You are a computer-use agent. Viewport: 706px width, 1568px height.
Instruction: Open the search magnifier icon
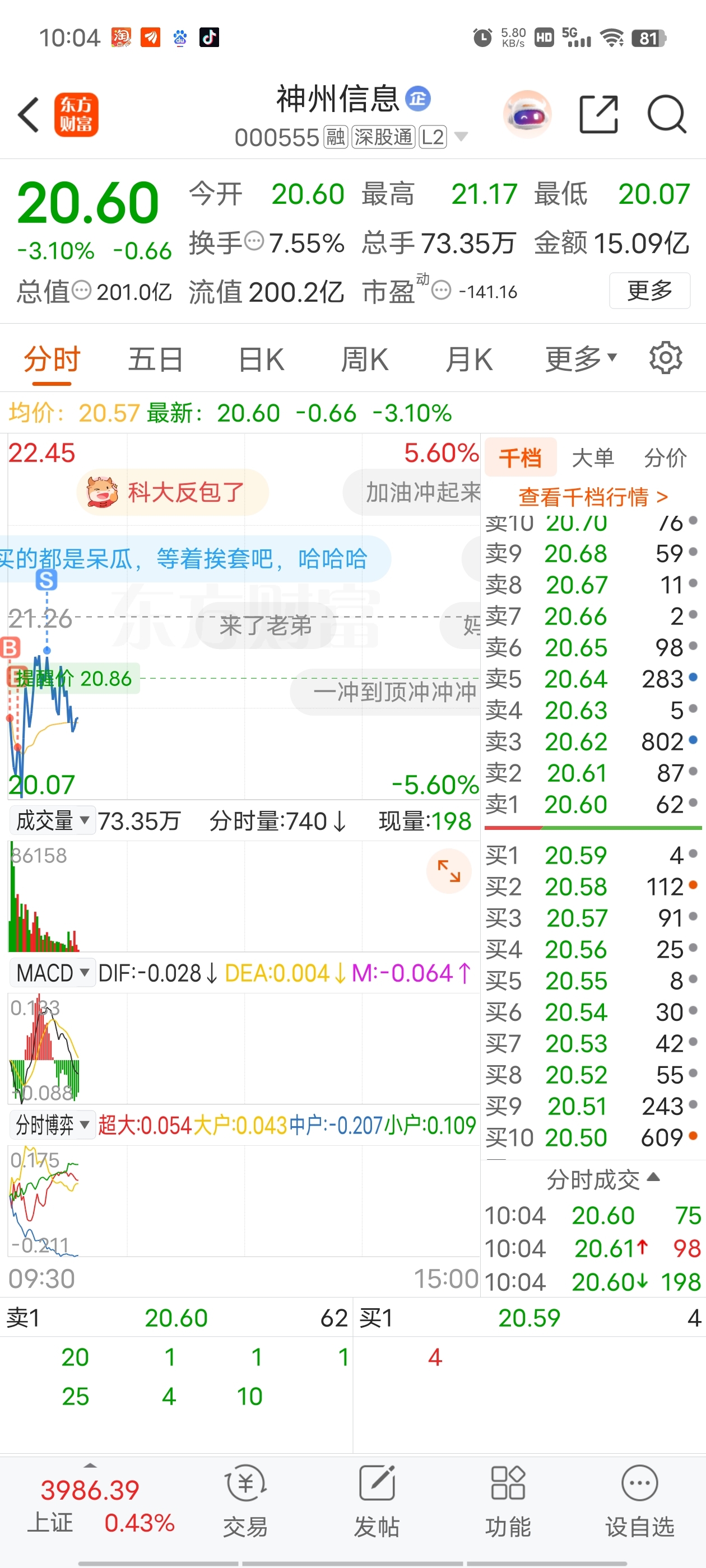[x=667, y=114]
